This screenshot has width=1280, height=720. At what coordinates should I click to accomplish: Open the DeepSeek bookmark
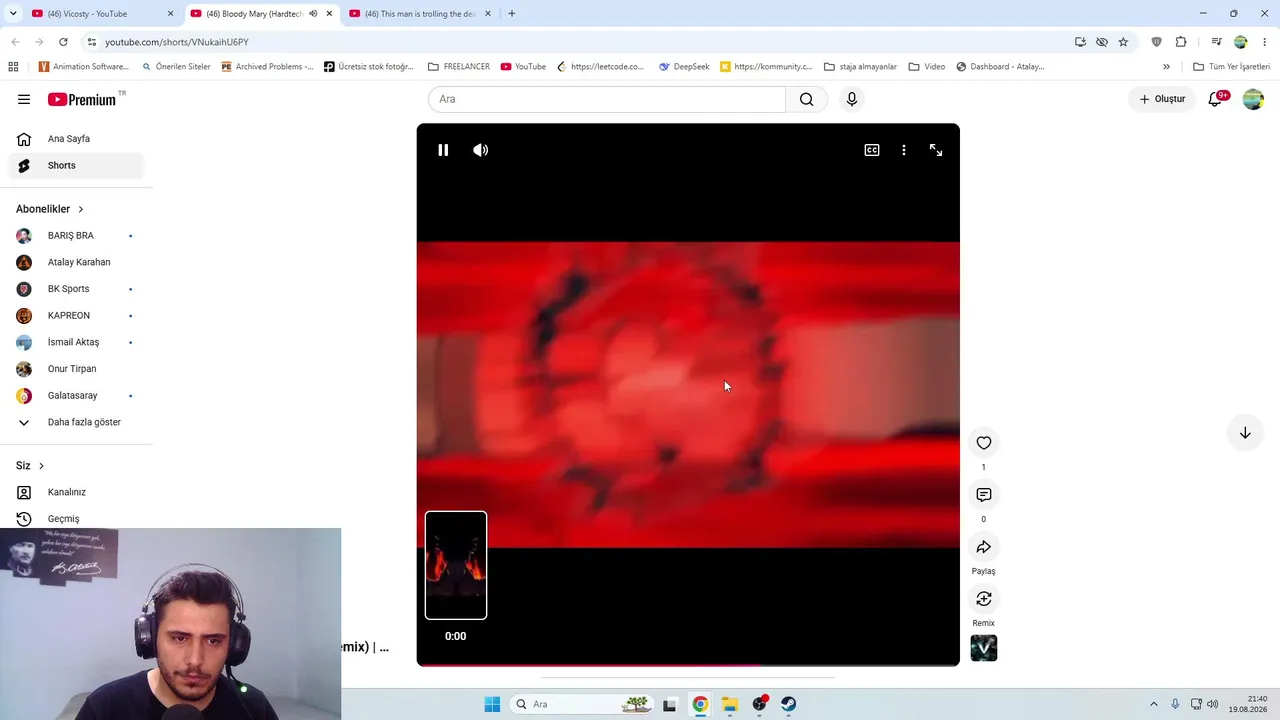click(x=684, y=67)
